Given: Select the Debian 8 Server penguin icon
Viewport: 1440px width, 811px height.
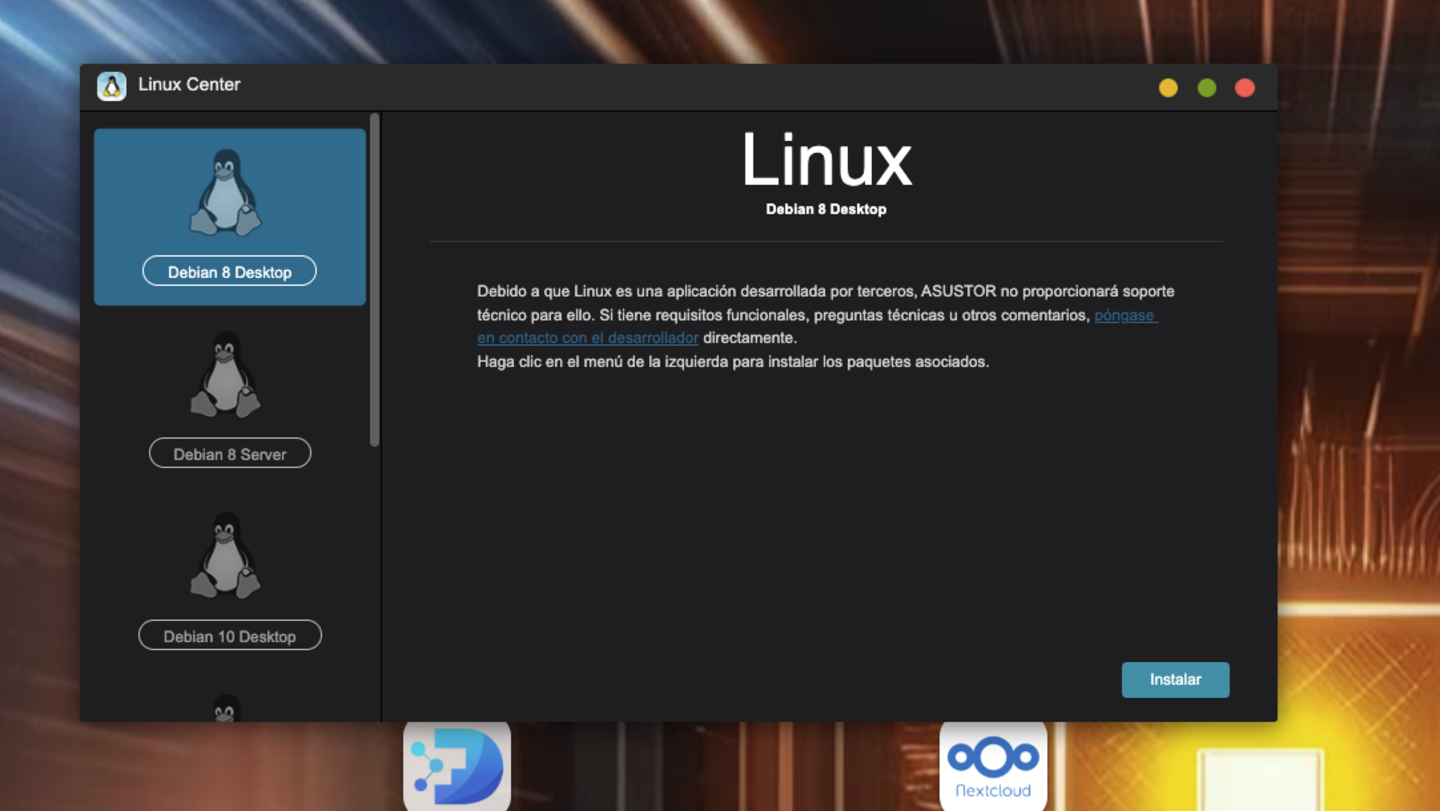Looking at the screenshot, I should tap(226, 375).
